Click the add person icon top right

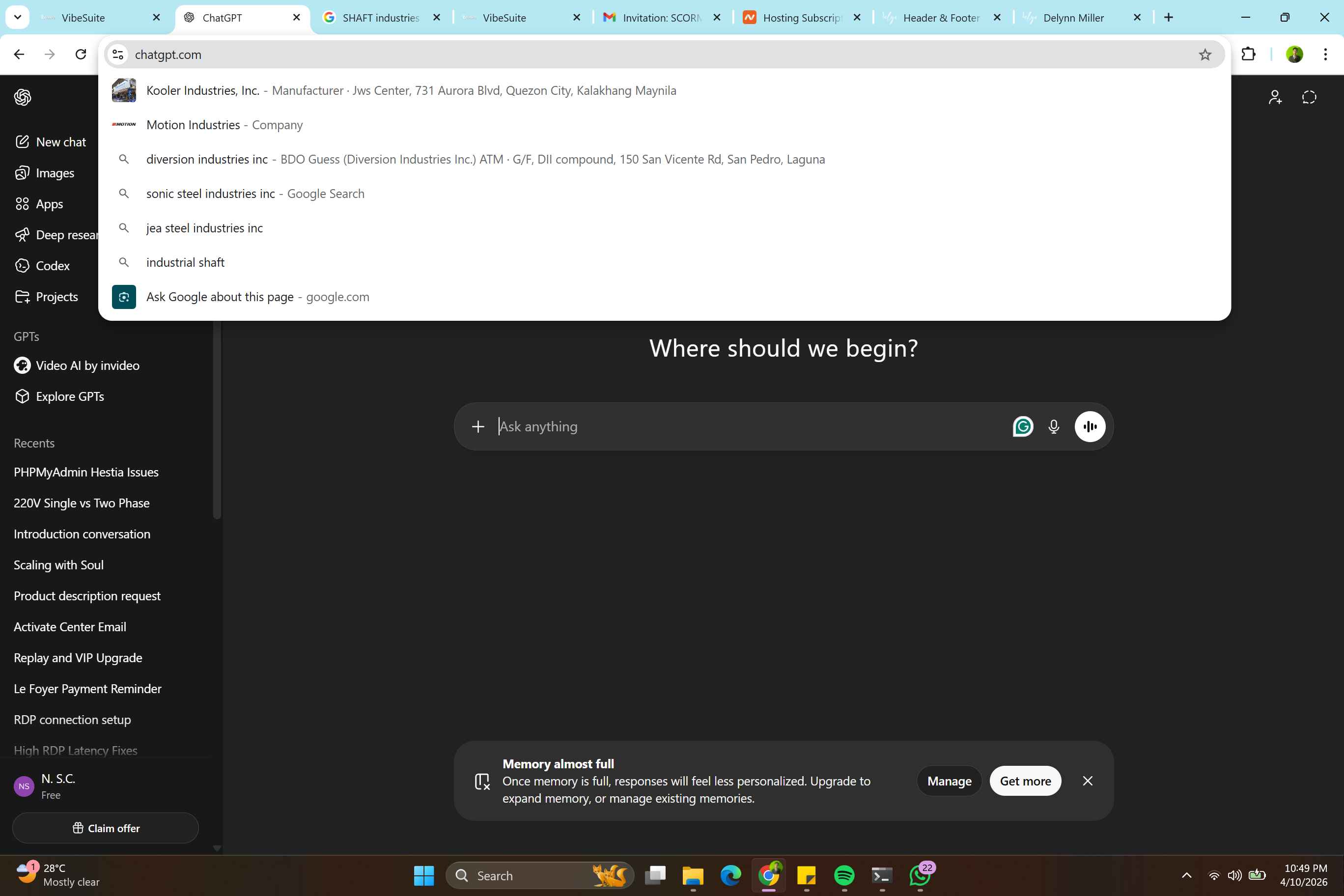click(x=1275, y=97)
